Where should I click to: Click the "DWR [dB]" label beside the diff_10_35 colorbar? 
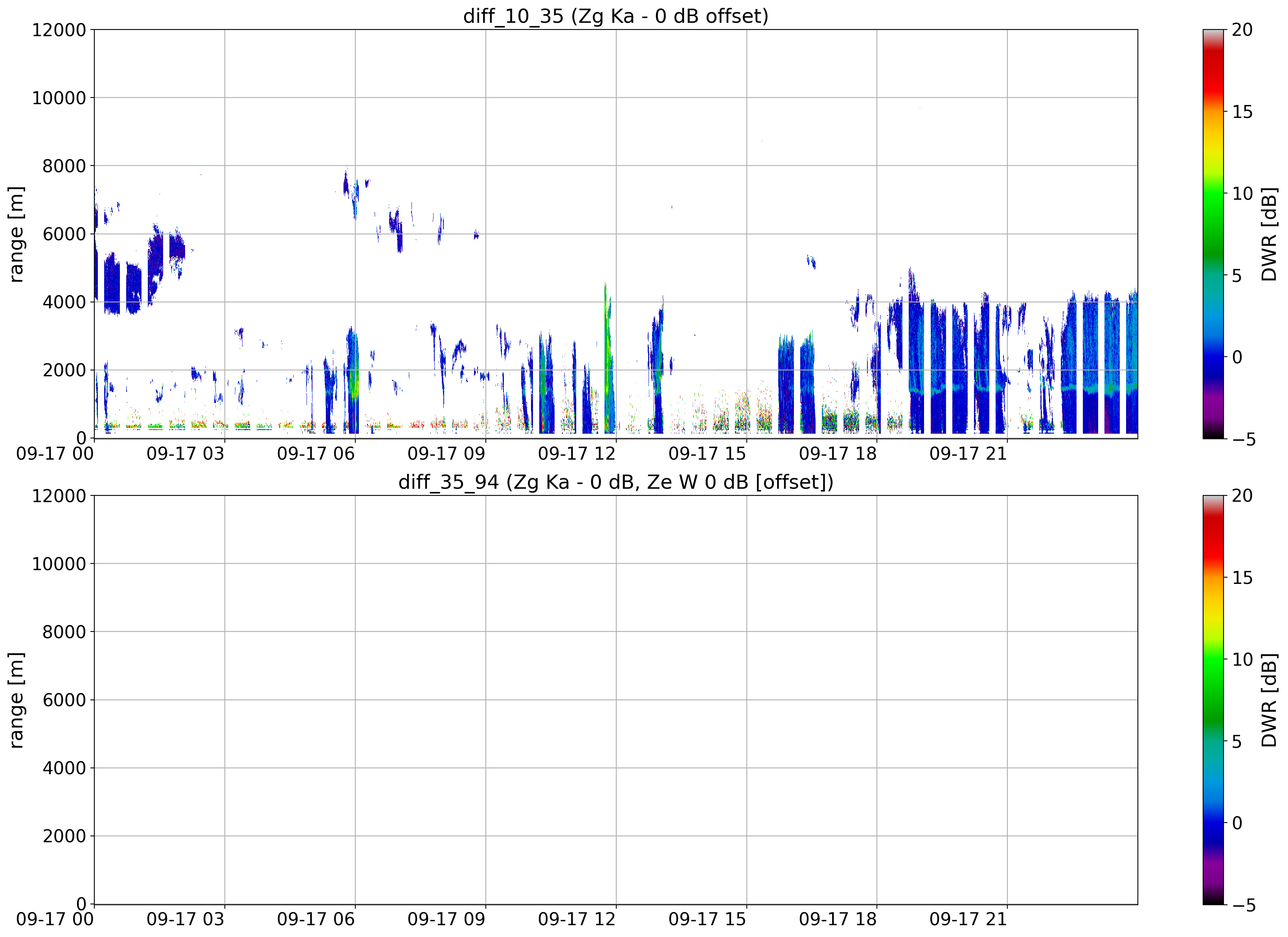[x=1269, y=234]
